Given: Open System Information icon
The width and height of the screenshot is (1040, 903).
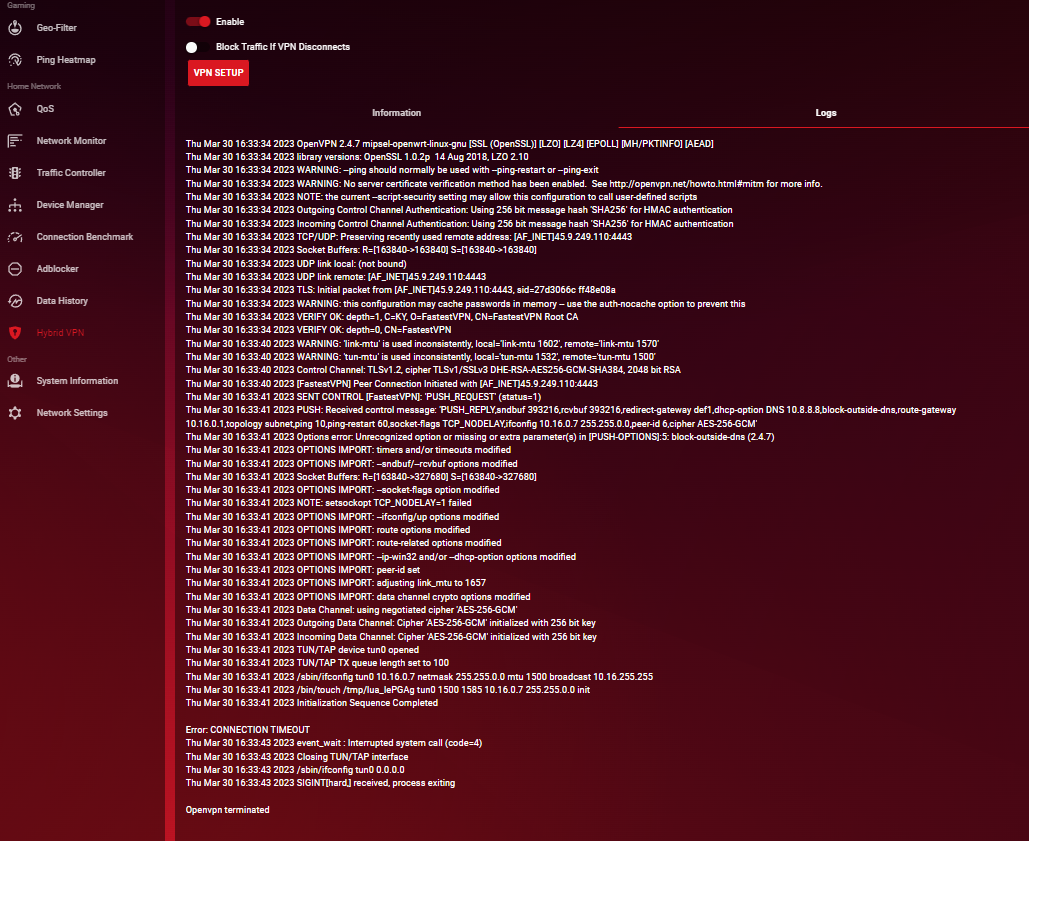Looking at the screenshot, I should pos(15,381).
